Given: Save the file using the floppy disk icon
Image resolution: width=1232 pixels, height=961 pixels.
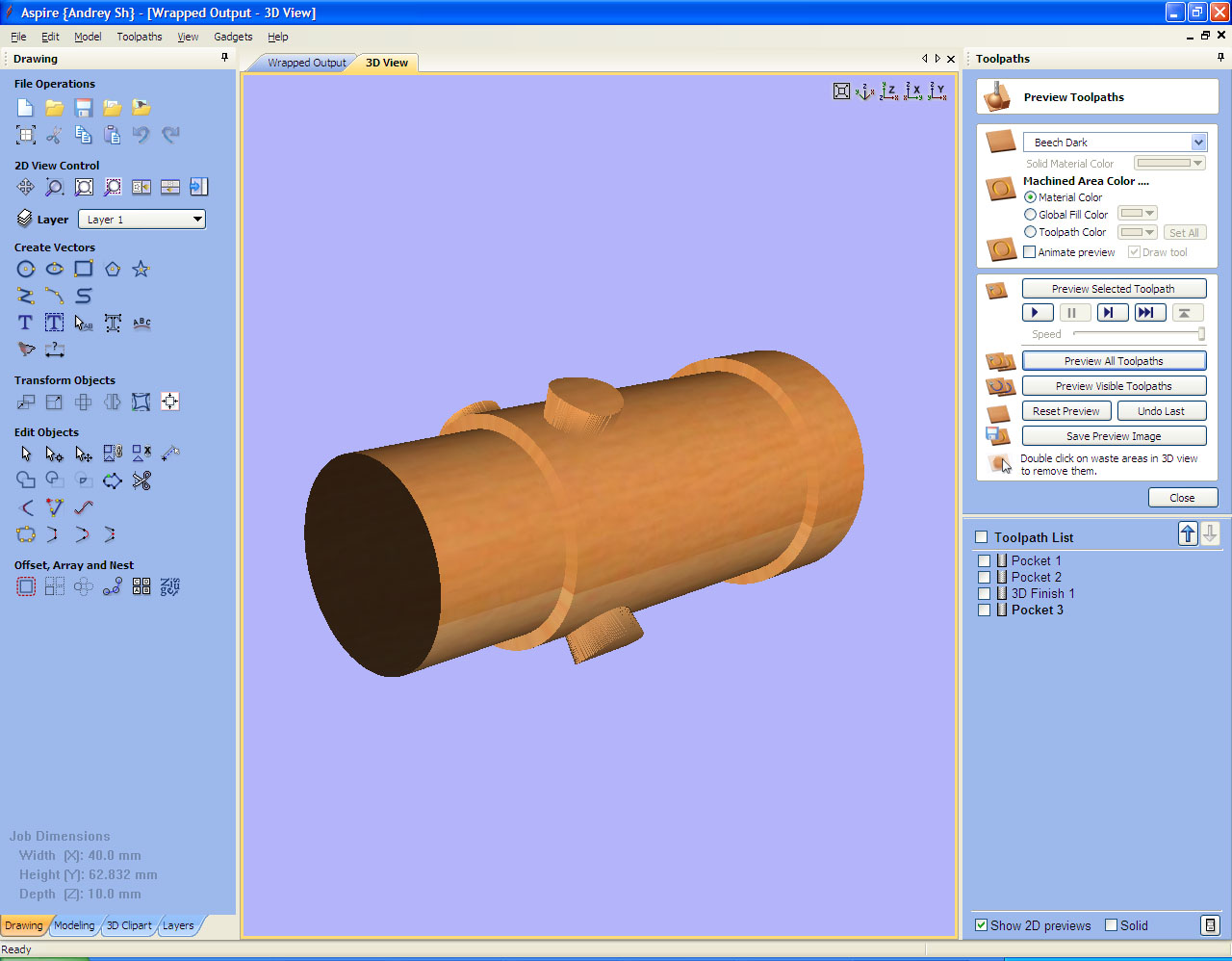Looking at the screenshot, I should [84, 108].
